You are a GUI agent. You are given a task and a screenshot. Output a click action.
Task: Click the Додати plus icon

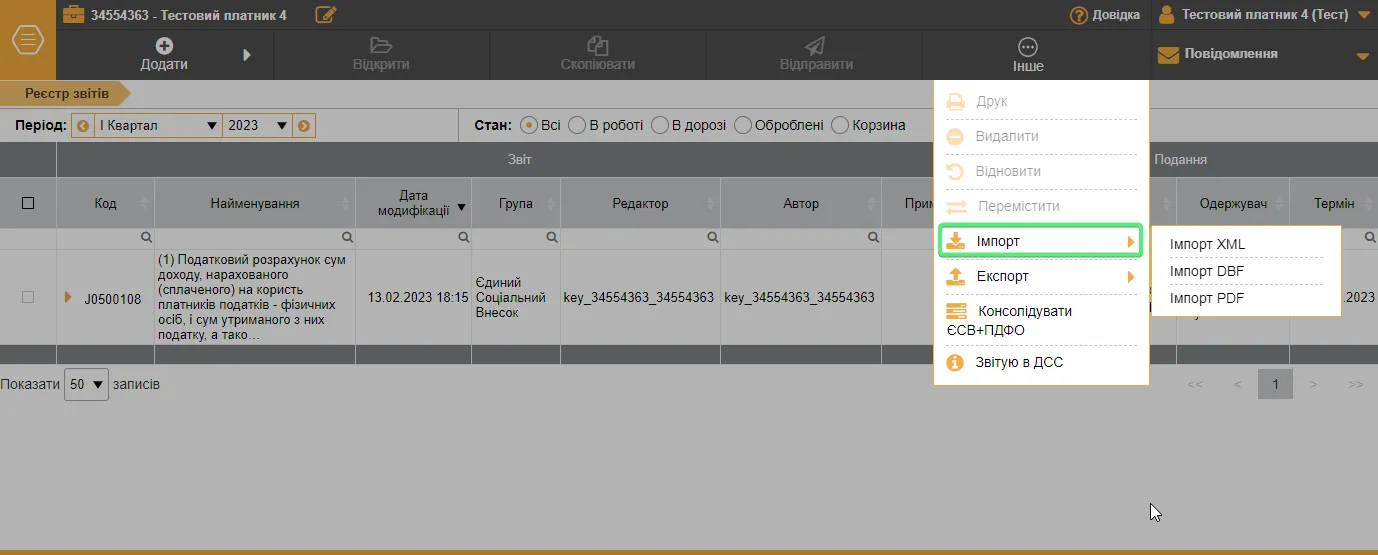164,45
